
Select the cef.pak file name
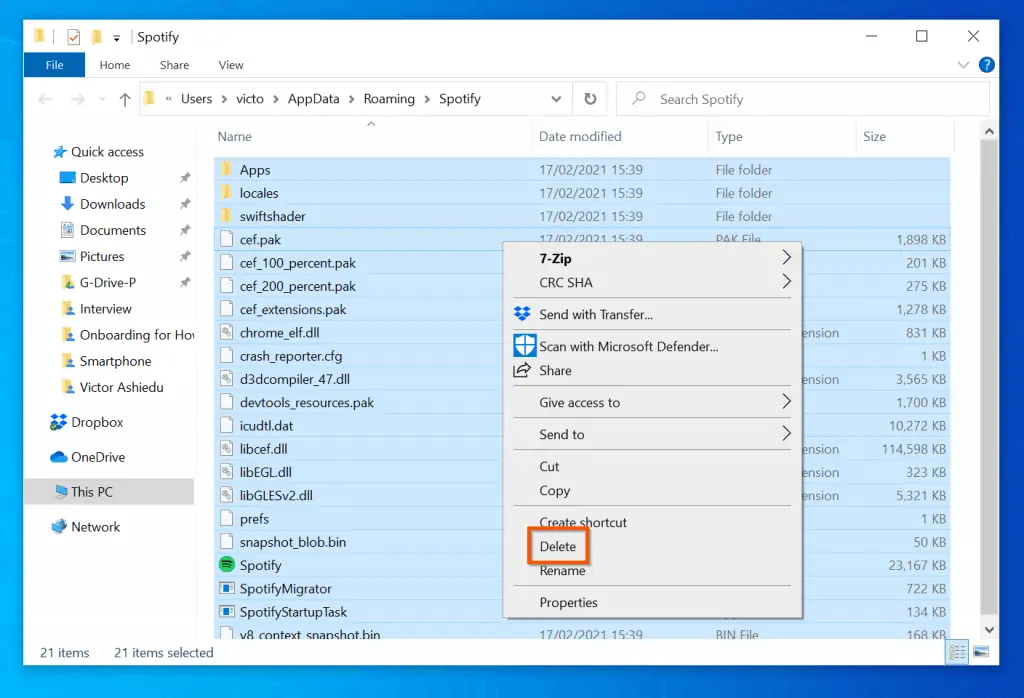(260, 240)
